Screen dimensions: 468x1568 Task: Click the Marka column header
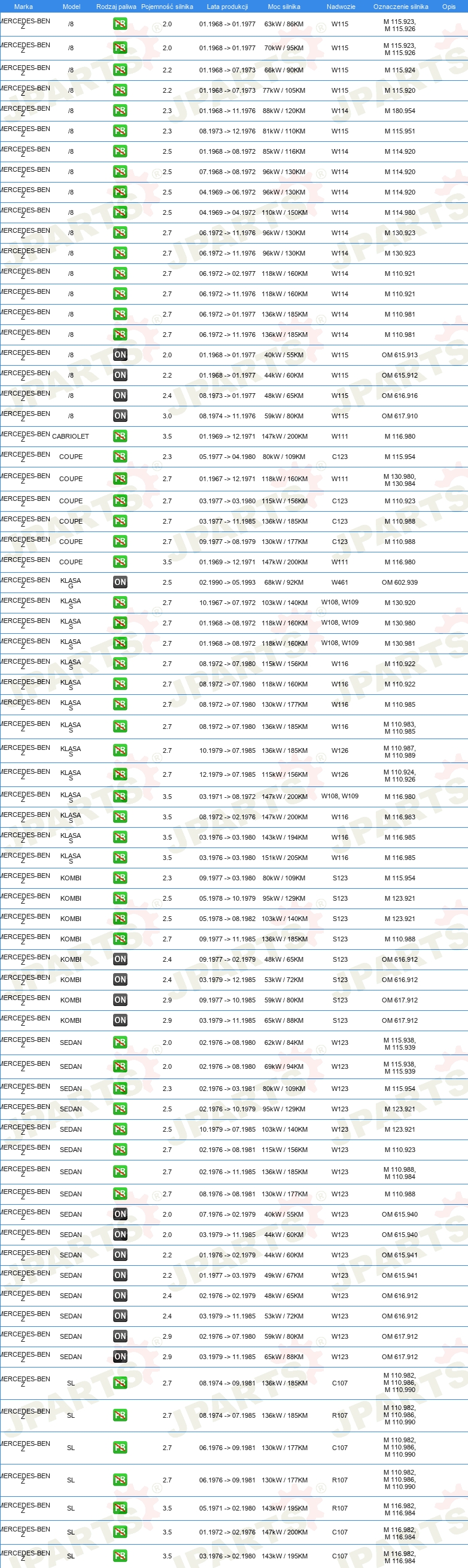coord(23,7)
